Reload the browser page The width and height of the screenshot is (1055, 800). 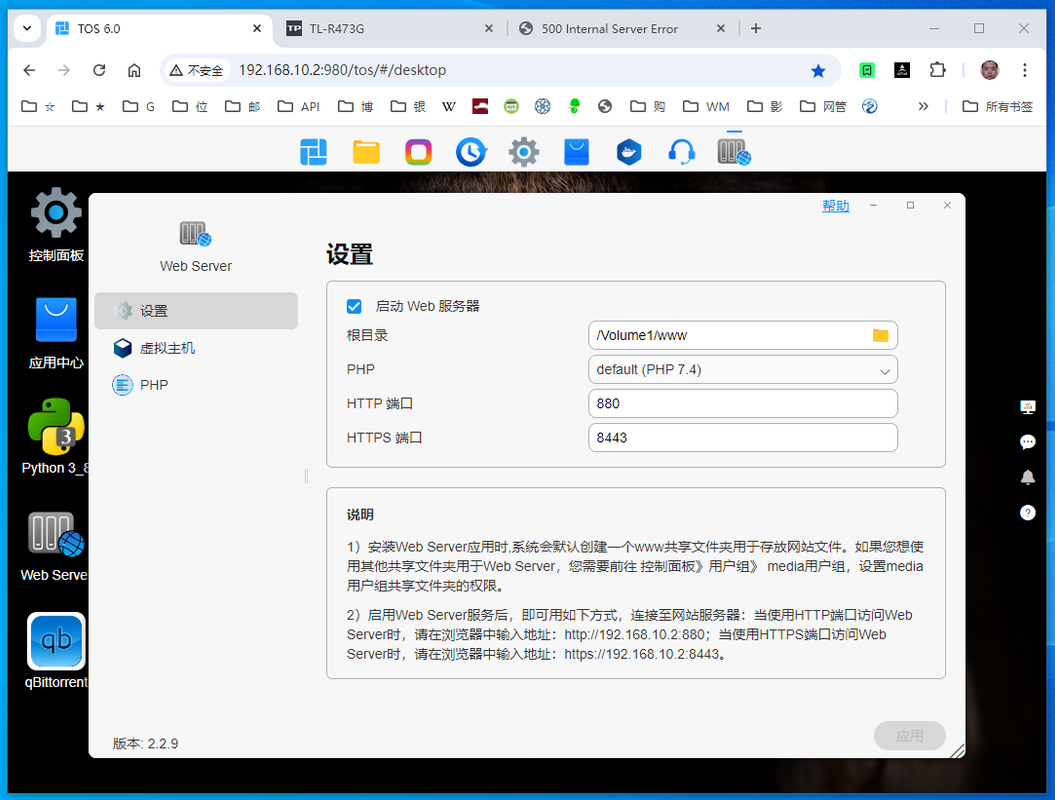pos(99,70)
